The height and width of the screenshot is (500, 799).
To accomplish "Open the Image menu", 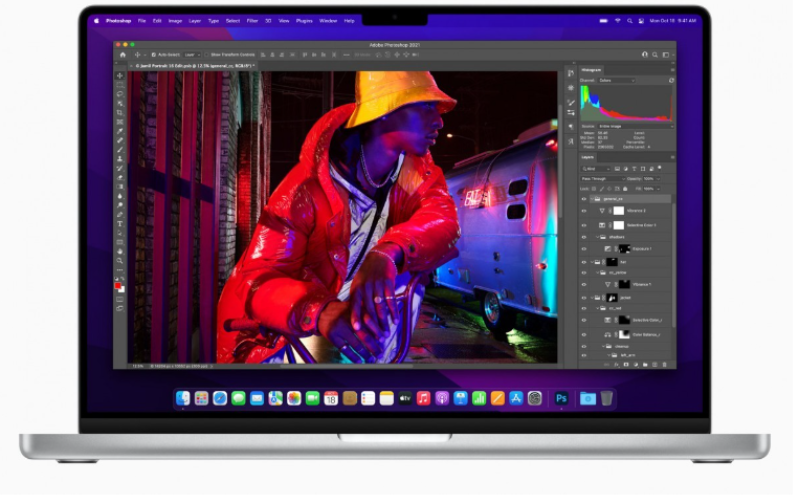I will click(175, 21).
